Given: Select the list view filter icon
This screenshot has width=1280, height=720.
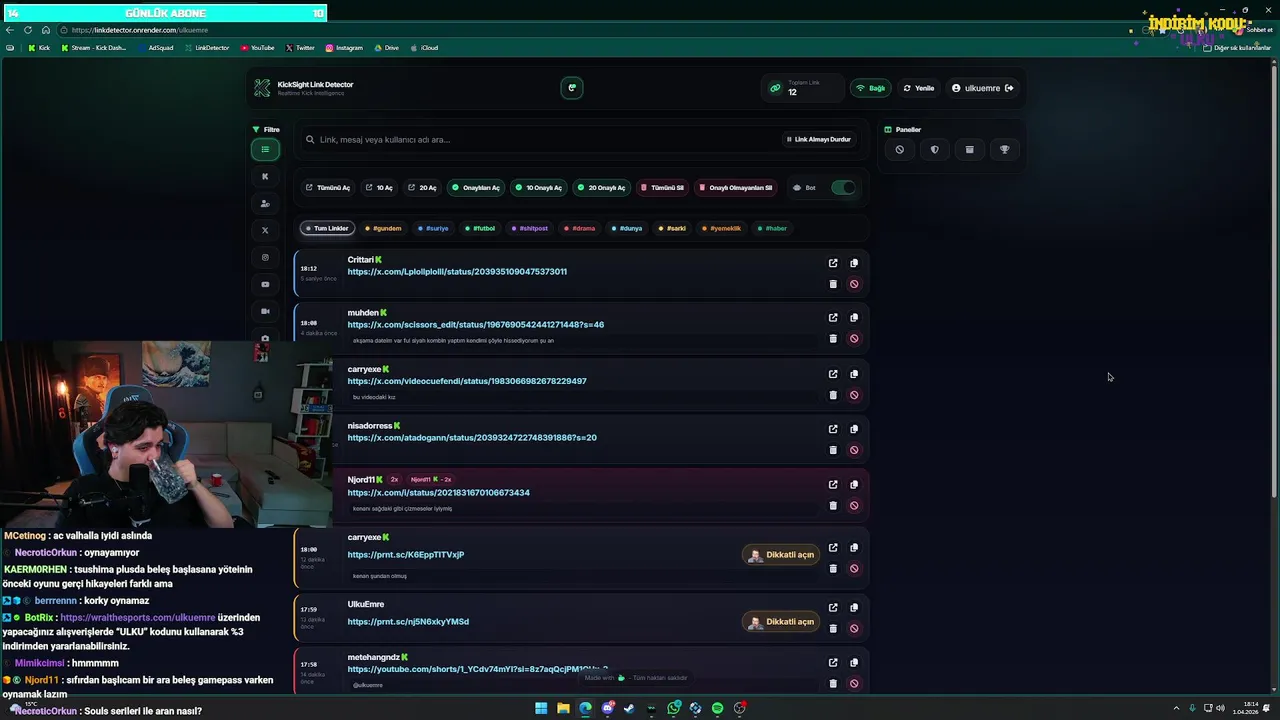Looking at the screenshot, I should [x=265, y=150].
